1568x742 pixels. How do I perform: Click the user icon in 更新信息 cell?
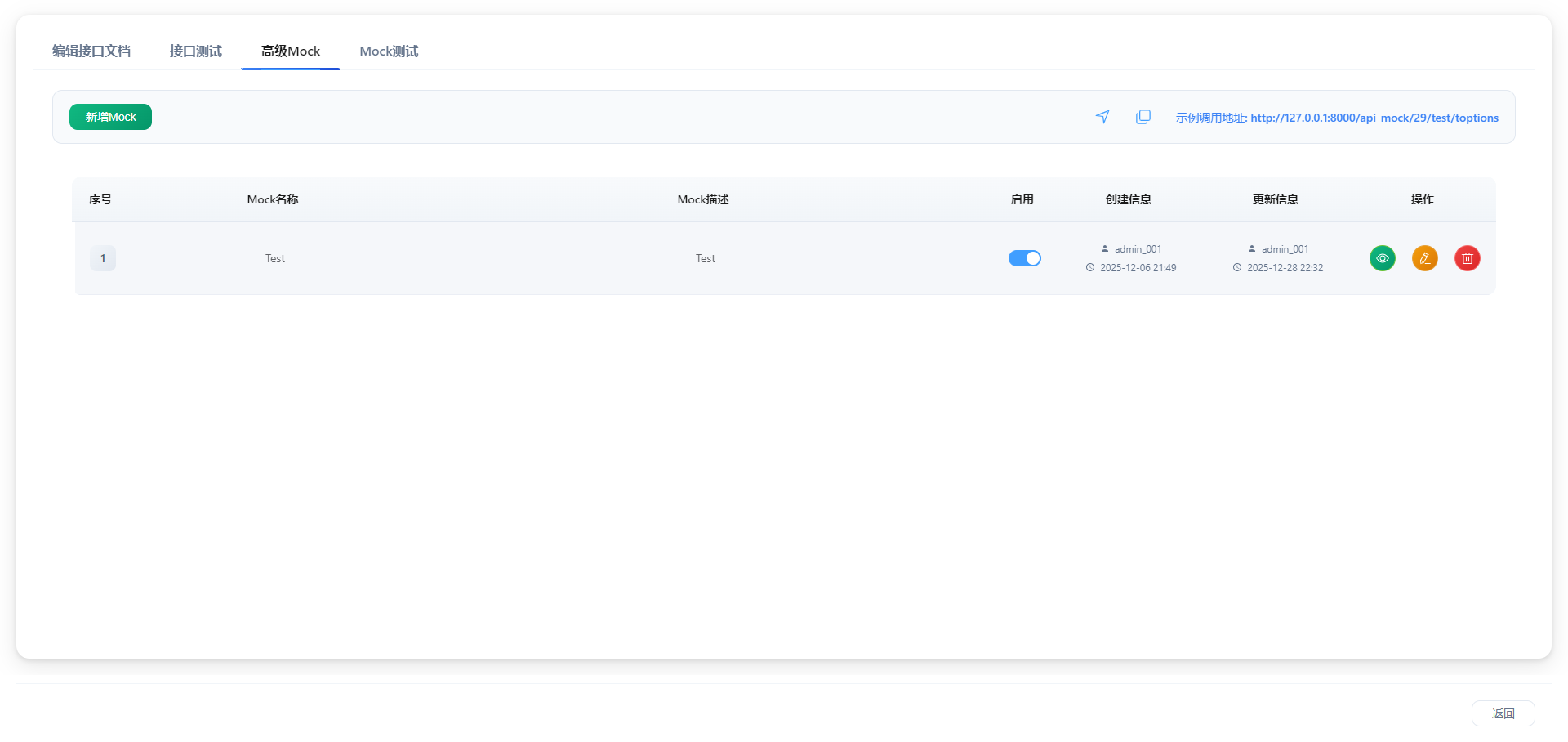coord(1252,248)
